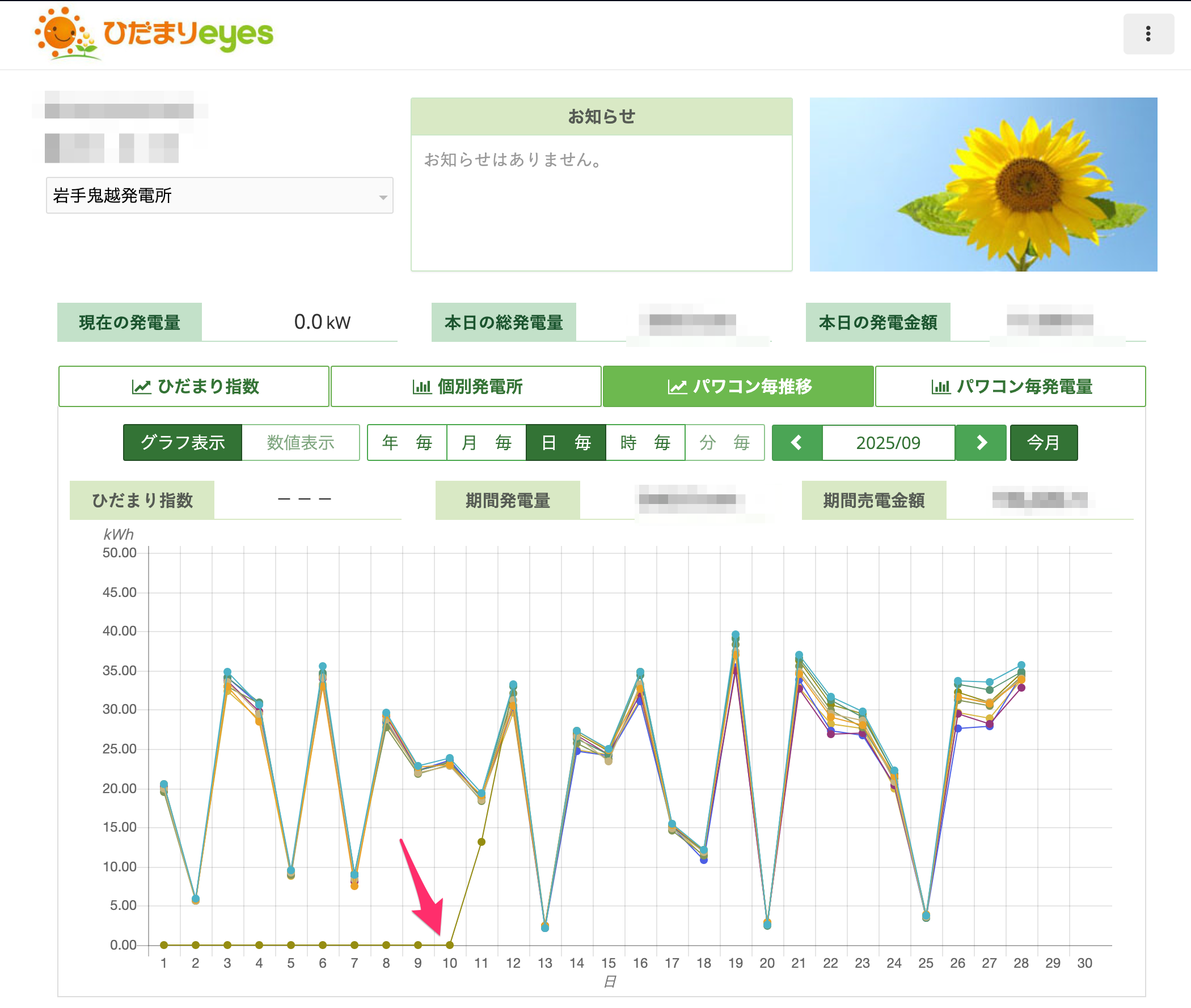Go to previous month with left chevron
Screen dimensions: 1191x1008
pos(797,442)
